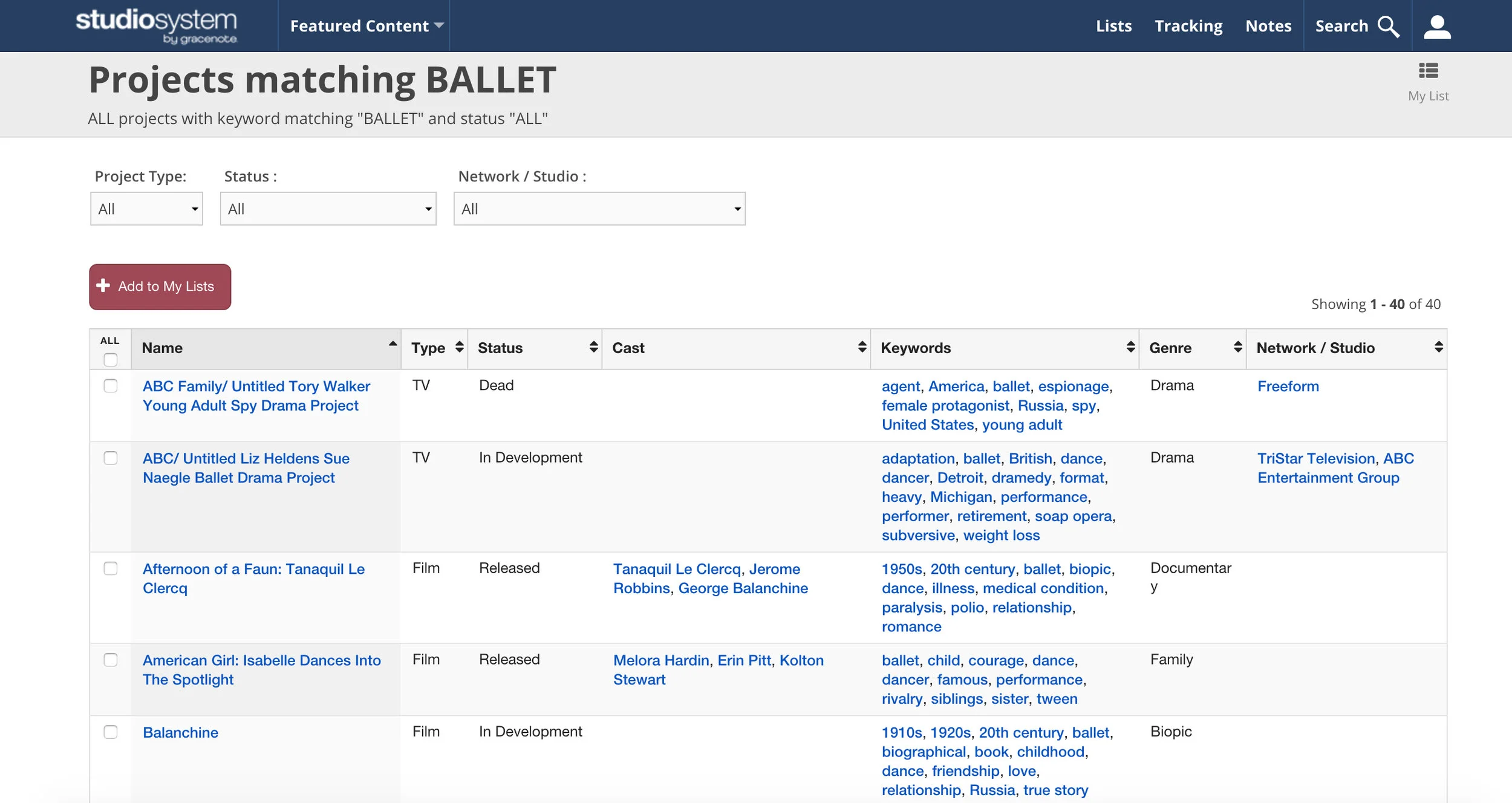Go to the Tracking menu item
1512x803 pixels.
click(x=1188, y=26)
